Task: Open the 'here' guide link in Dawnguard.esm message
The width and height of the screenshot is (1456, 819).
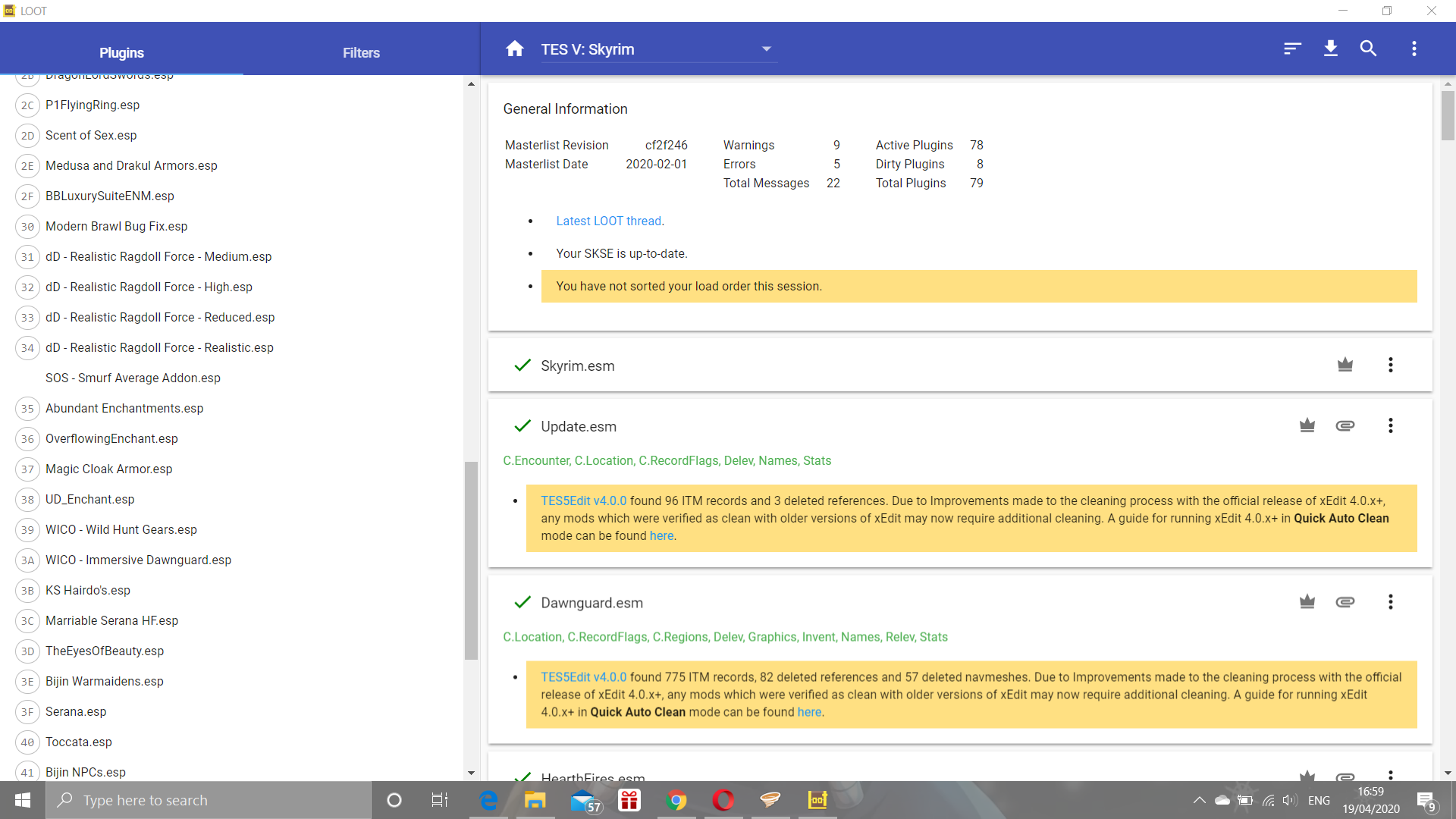Action: pos(809,712)
